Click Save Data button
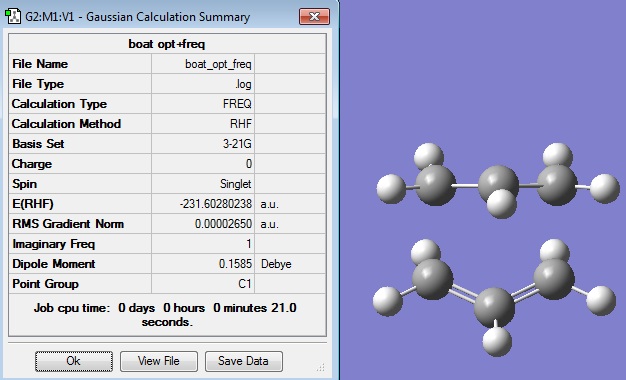626x380 pixels. pos(244,361)
